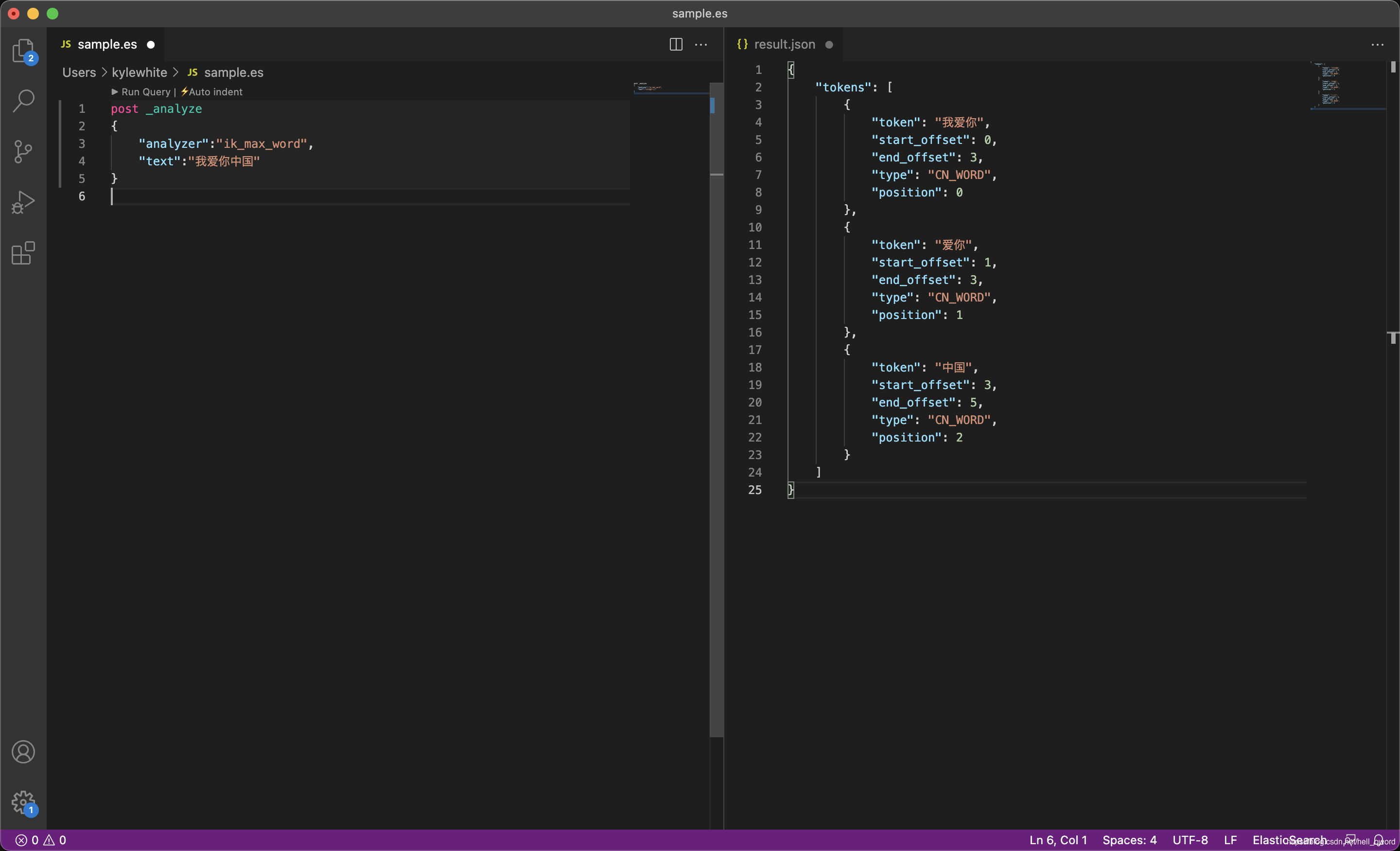Click line number 6 in sample.es gutter
Image resolution: width=1400 pixels, height=851 pixels.
(82, 196)
